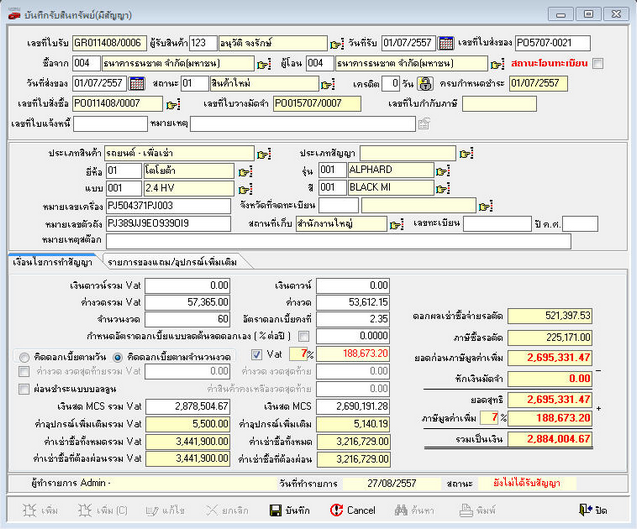The width and height of the screenshot is (637, 529).
Task: Uncheck the Vat checkbox
Action: tap(256, 355)
